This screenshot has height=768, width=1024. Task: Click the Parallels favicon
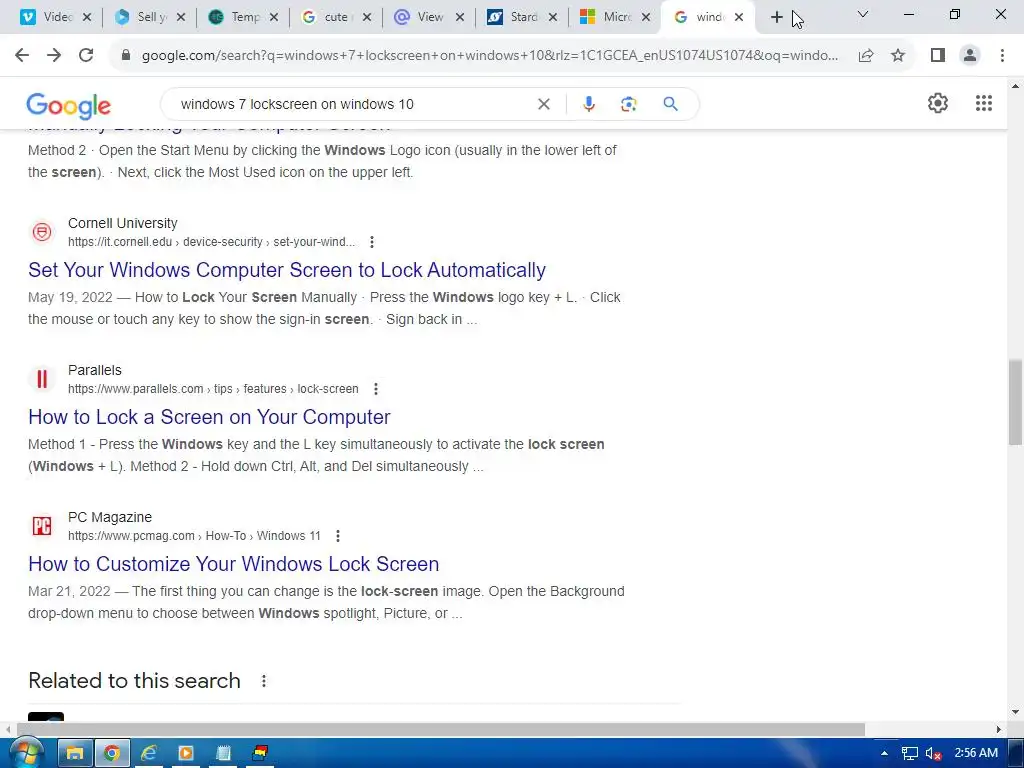pos(42,379)
